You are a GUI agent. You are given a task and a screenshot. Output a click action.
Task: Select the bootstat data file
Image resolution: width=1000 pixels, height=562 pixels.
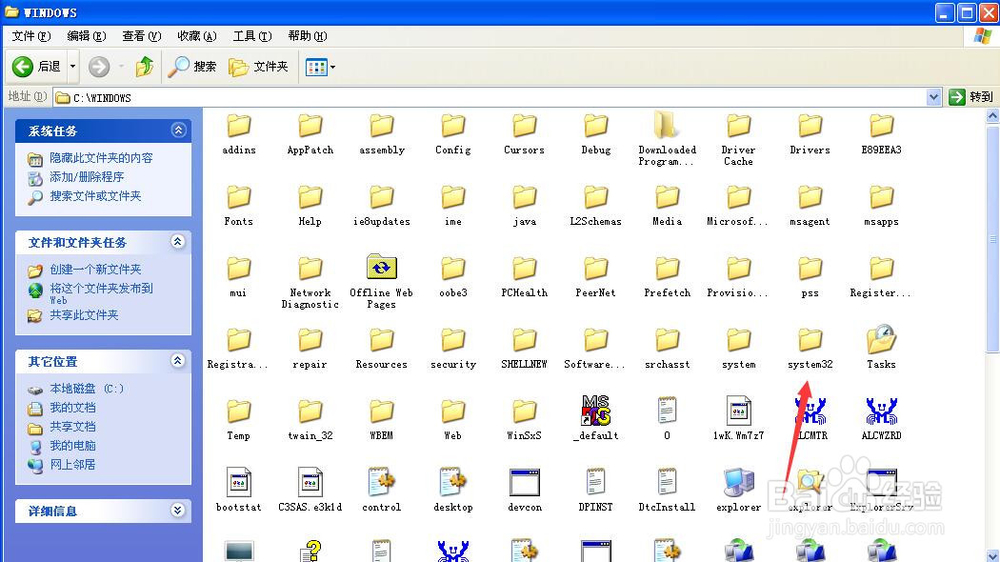pos(239,491)
